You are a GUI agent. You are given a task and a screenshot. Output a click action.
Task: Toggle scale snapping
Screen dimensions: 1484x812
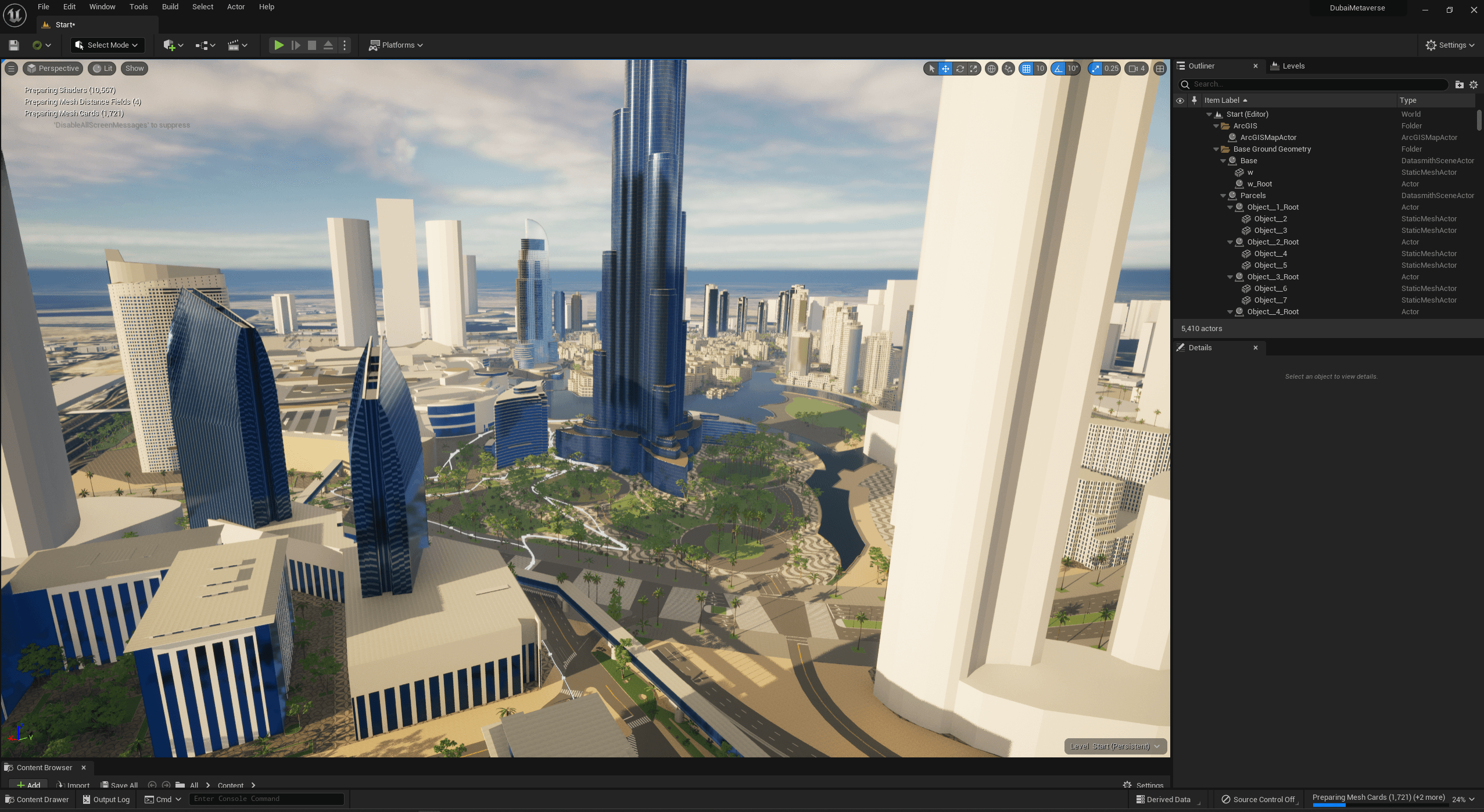click(x=1095, y=69)
